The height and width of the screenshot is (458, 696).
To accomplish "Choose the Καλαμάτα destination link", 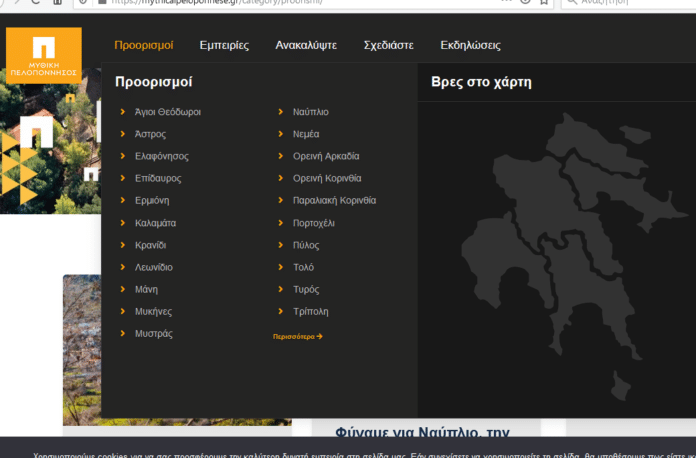I will (x=155, y=223).
